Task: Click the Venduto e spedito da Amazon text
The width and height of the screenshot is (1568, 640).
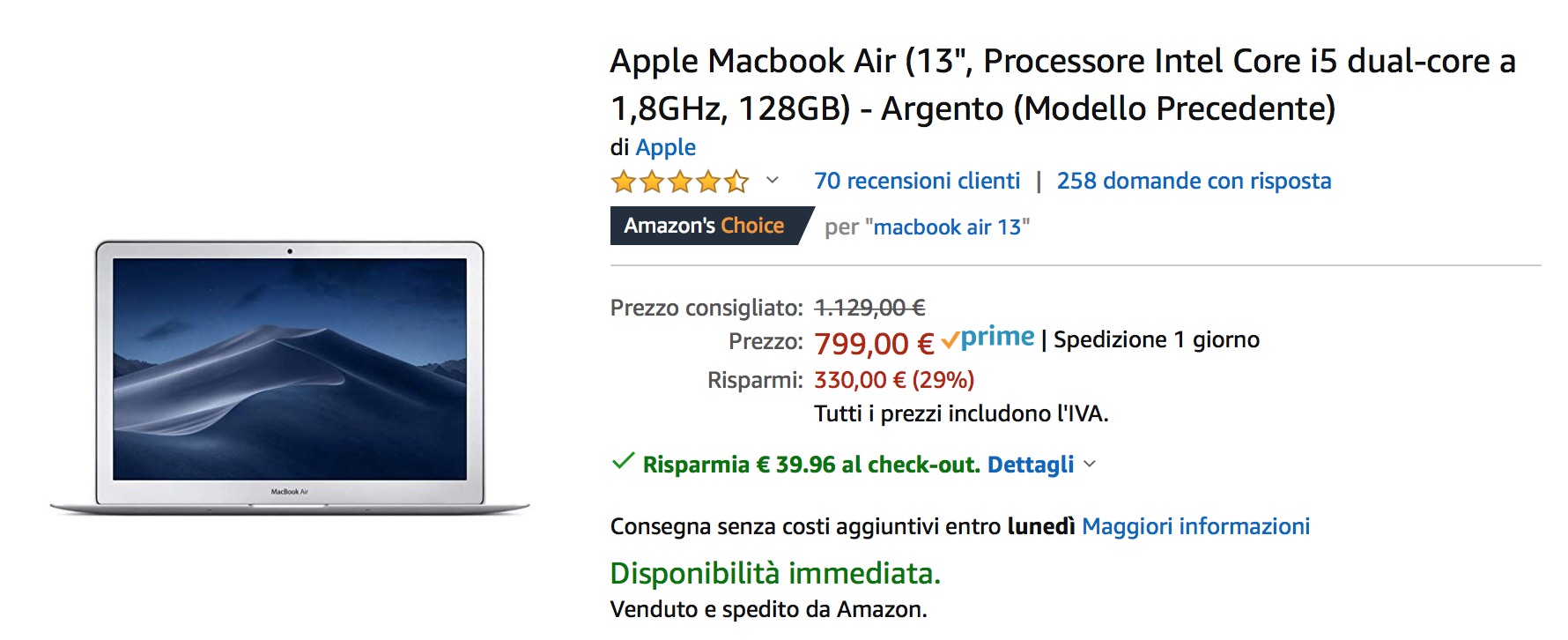Action: tap(768, 609)
